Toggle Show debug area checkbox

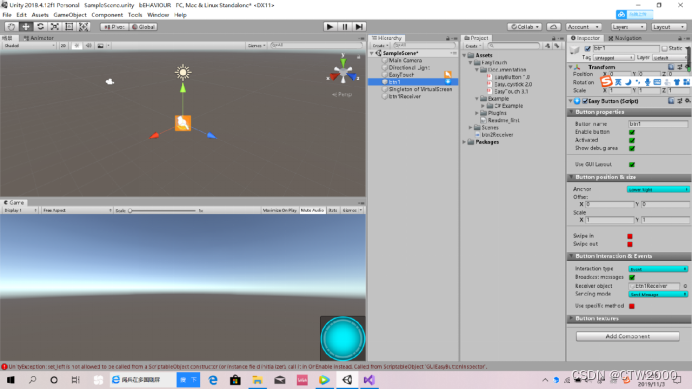(632, 149)
